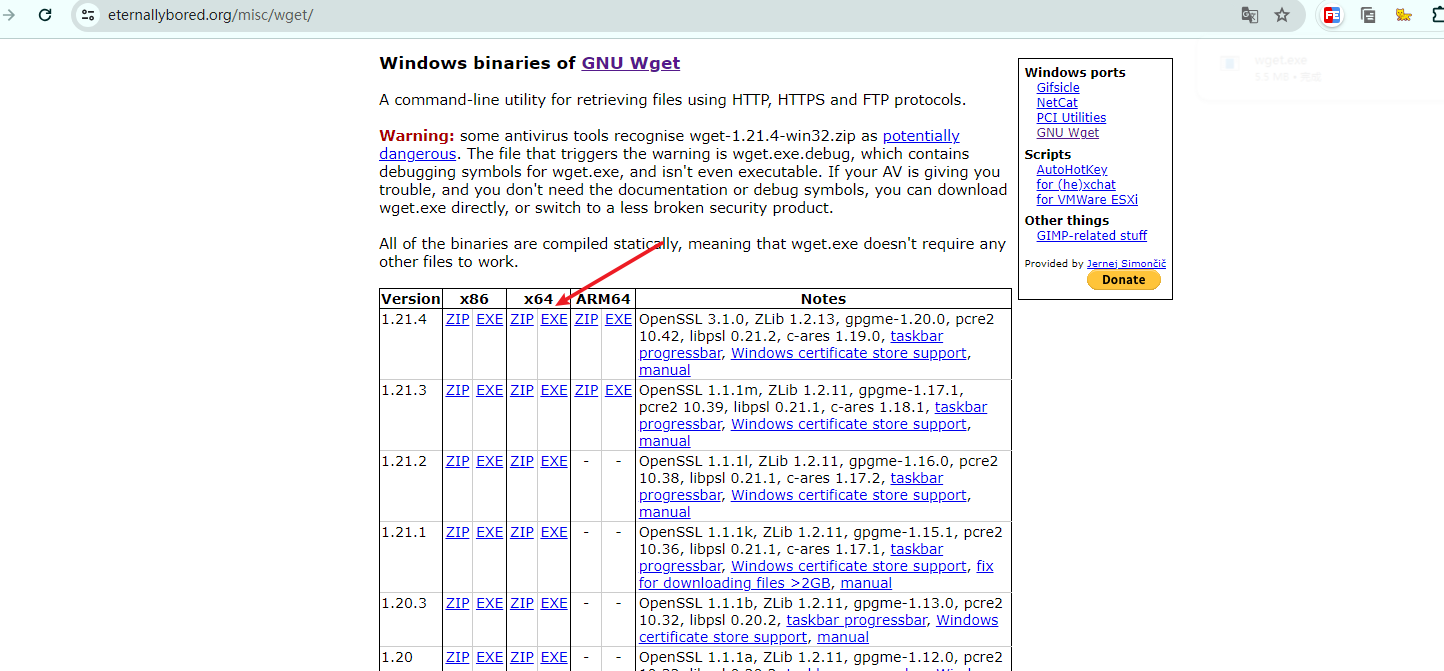
Task: Open the 1.20.3 manual link
Action: click(843, 637)
